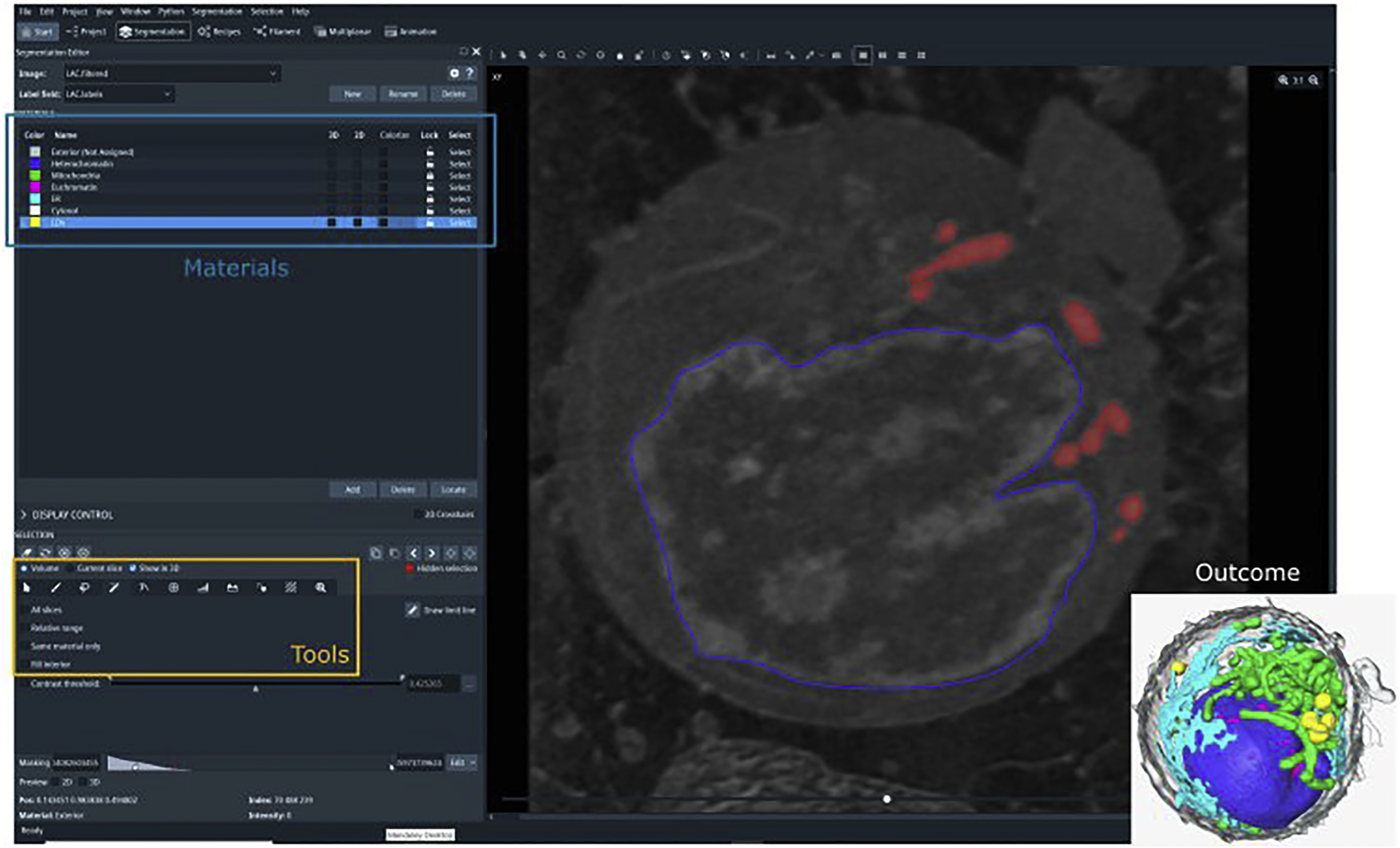Screen dimensions: 1400x848
Task: Click the yellow color swatch of LDs
Action: tap(35, 222)
